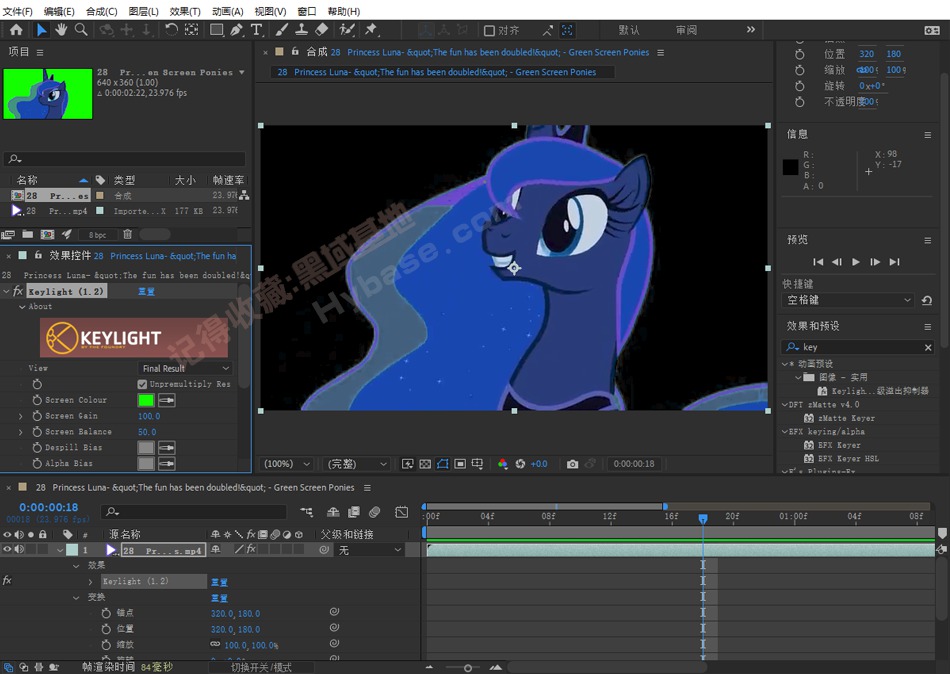Open Despill Bias color swatch
Image resolution: width=950 pixels, height=674 pixels.
tap(146, 447)
